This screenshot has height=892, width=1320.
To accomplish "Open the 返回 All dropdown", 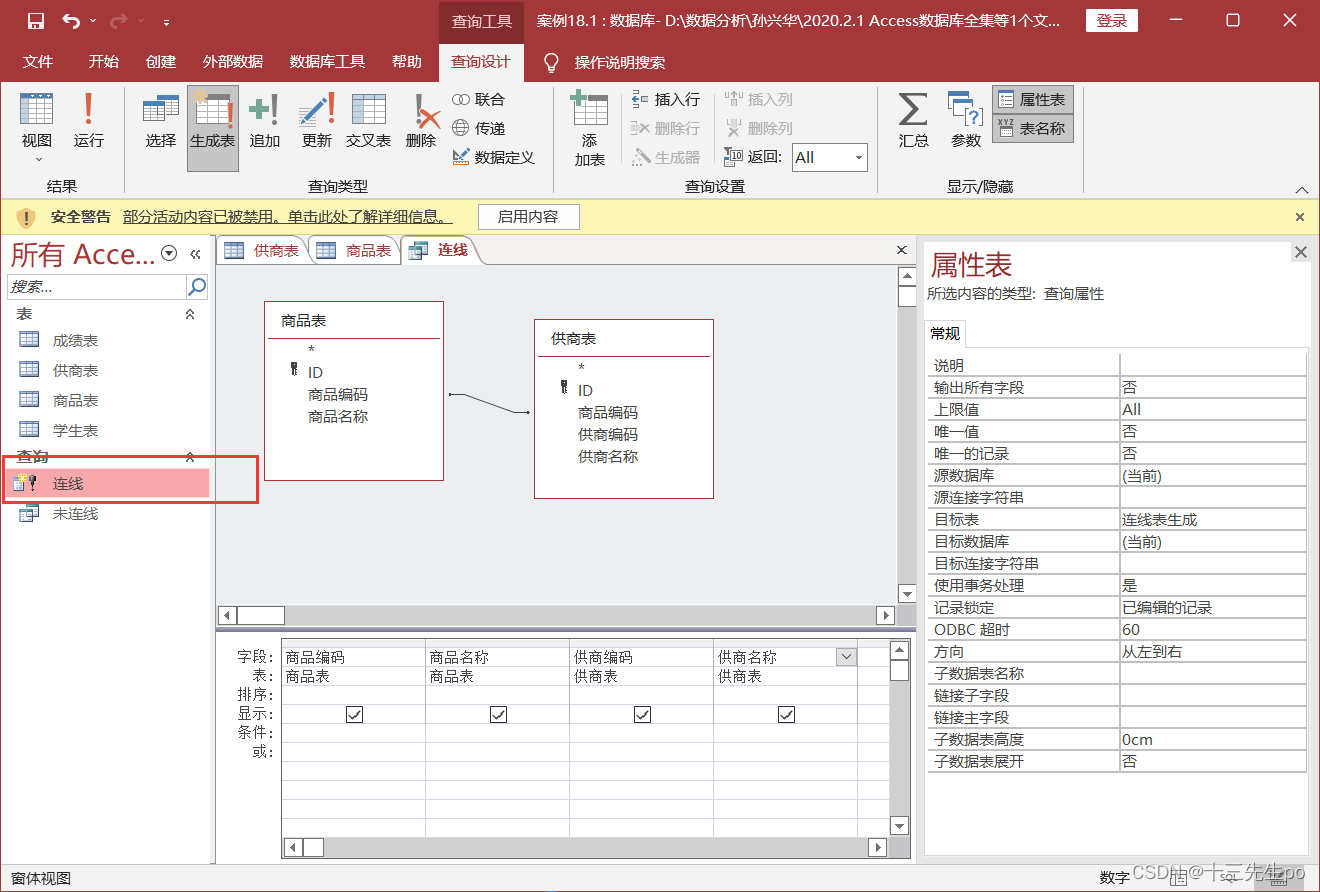I will pyautogui.click(x=859, y=157).
